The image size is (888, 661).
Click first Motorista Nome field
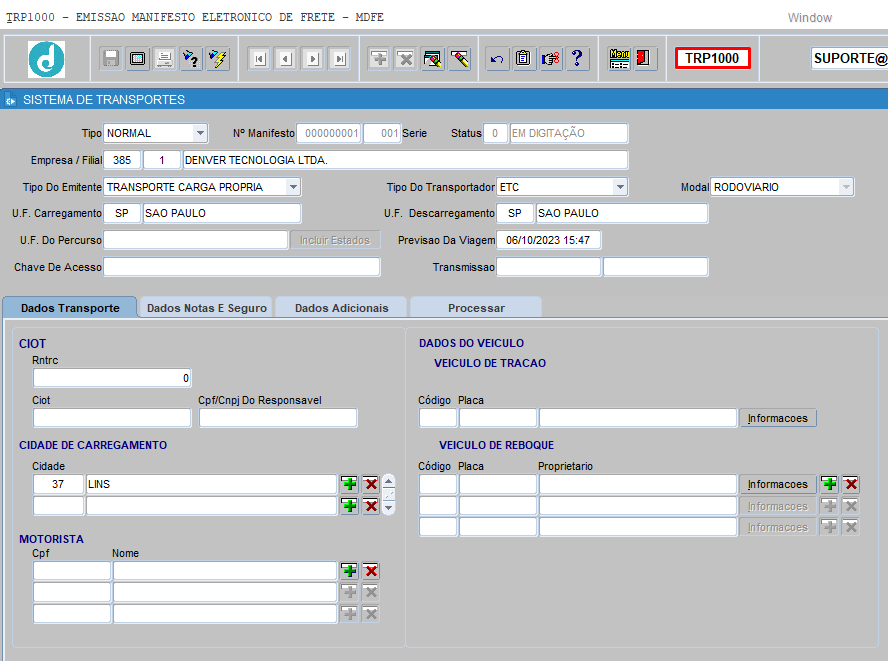click(x=225, y=571)
